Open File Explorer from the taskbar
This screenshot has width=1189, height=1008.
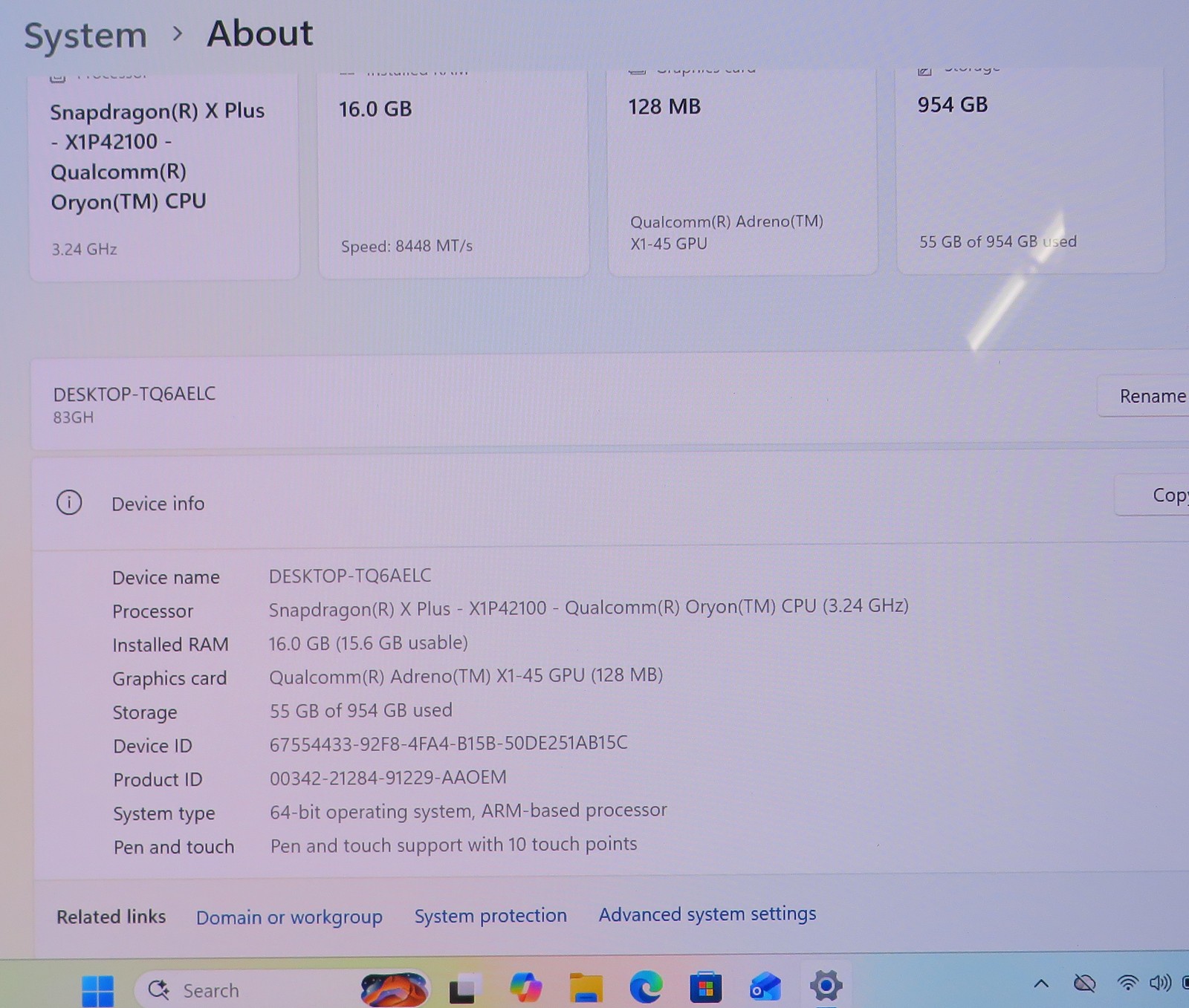point(586,988)
